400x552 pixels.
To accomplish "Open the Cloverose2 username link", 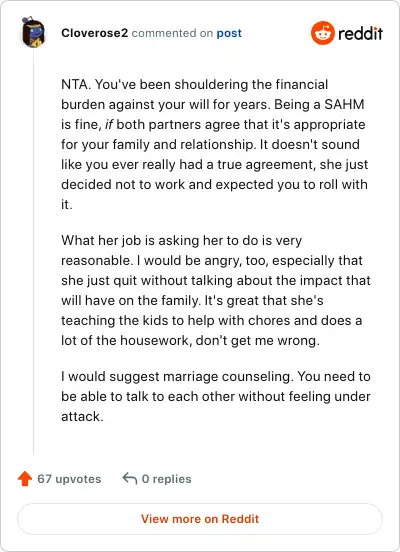I will click(x=94, y=33).
